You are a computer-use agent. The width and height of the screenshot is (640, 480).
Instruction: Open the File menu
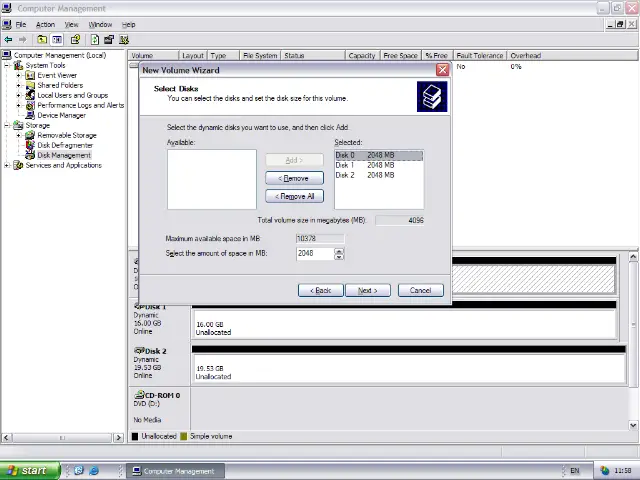tap(21, 24)
